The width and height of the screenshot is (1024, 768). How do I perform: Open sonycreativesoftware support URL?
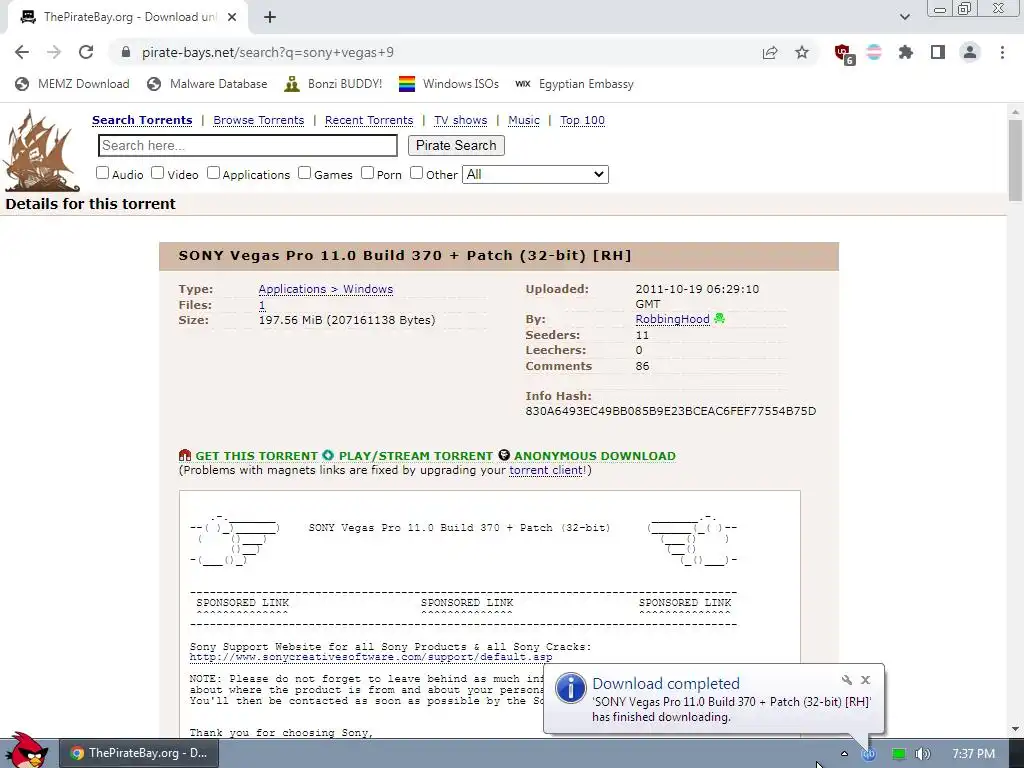point(371,657)
